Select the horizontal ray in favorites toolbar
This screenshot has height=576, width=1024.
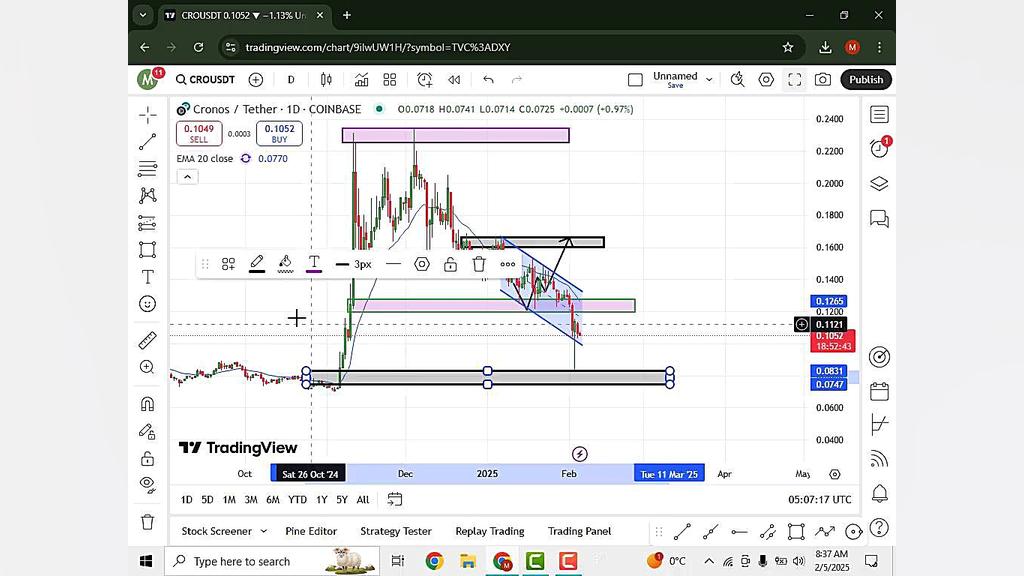[739, 532]
